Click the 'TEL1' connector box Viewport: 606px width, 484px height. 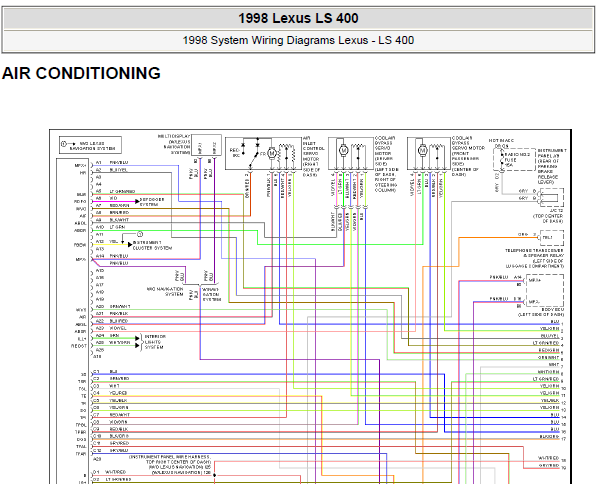552,237
